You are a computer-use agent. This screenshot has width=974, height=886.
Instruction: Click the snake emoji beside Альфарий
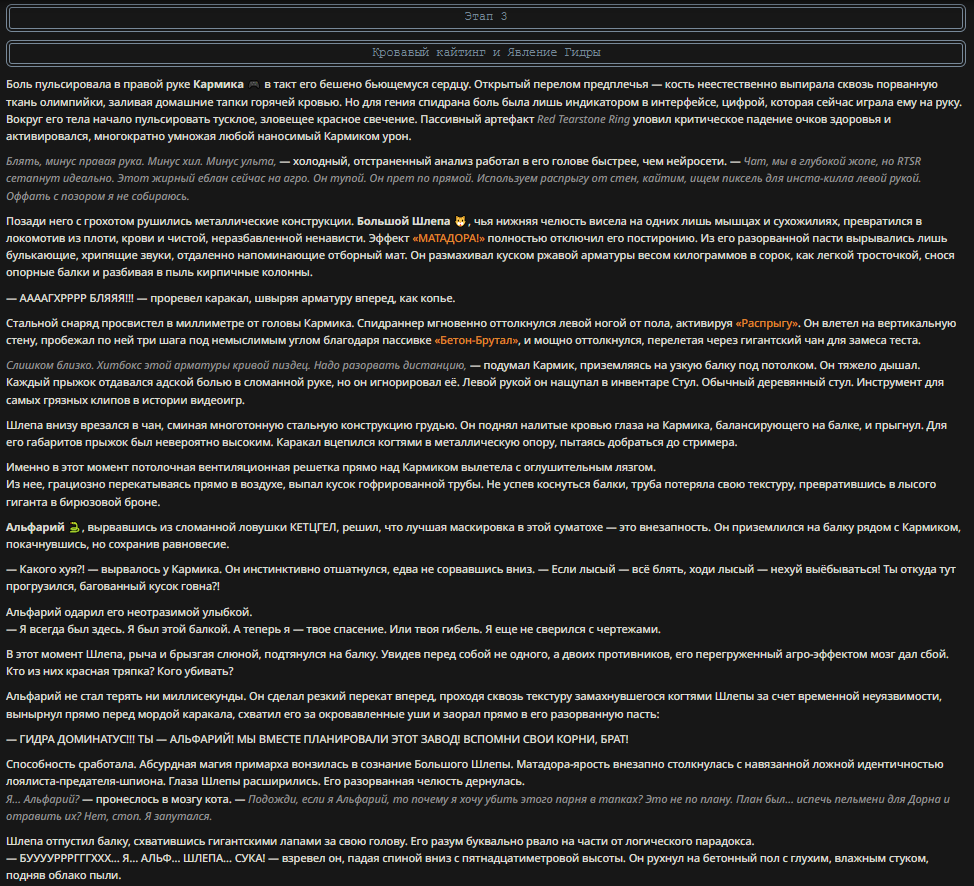click(x=75, y=527)
